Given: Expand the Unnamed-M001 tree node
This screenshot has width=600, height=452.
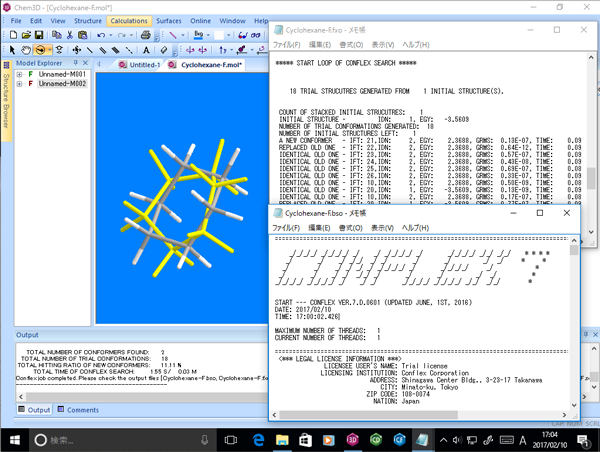Looking at the screenshot, I should [19, 74].
